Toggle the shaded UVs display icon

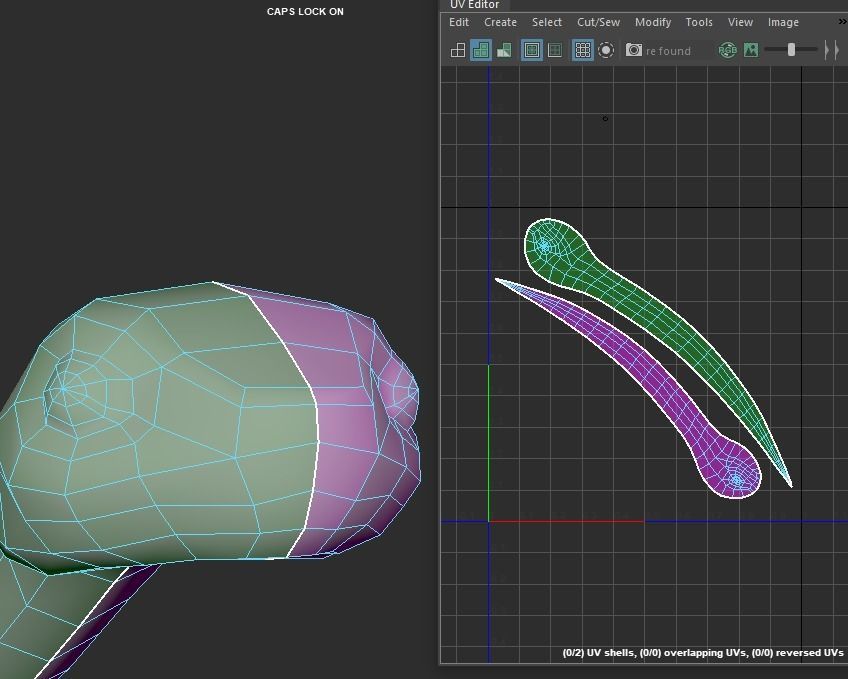click(482, 50)
